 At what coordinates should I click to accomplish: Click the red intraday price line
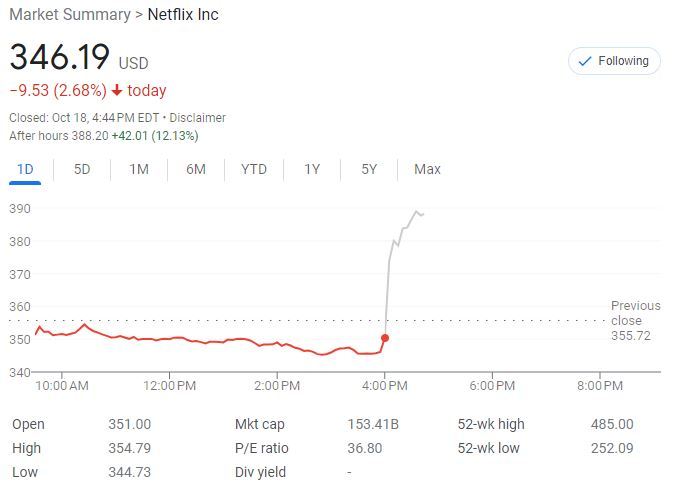(x=200, y=340)
